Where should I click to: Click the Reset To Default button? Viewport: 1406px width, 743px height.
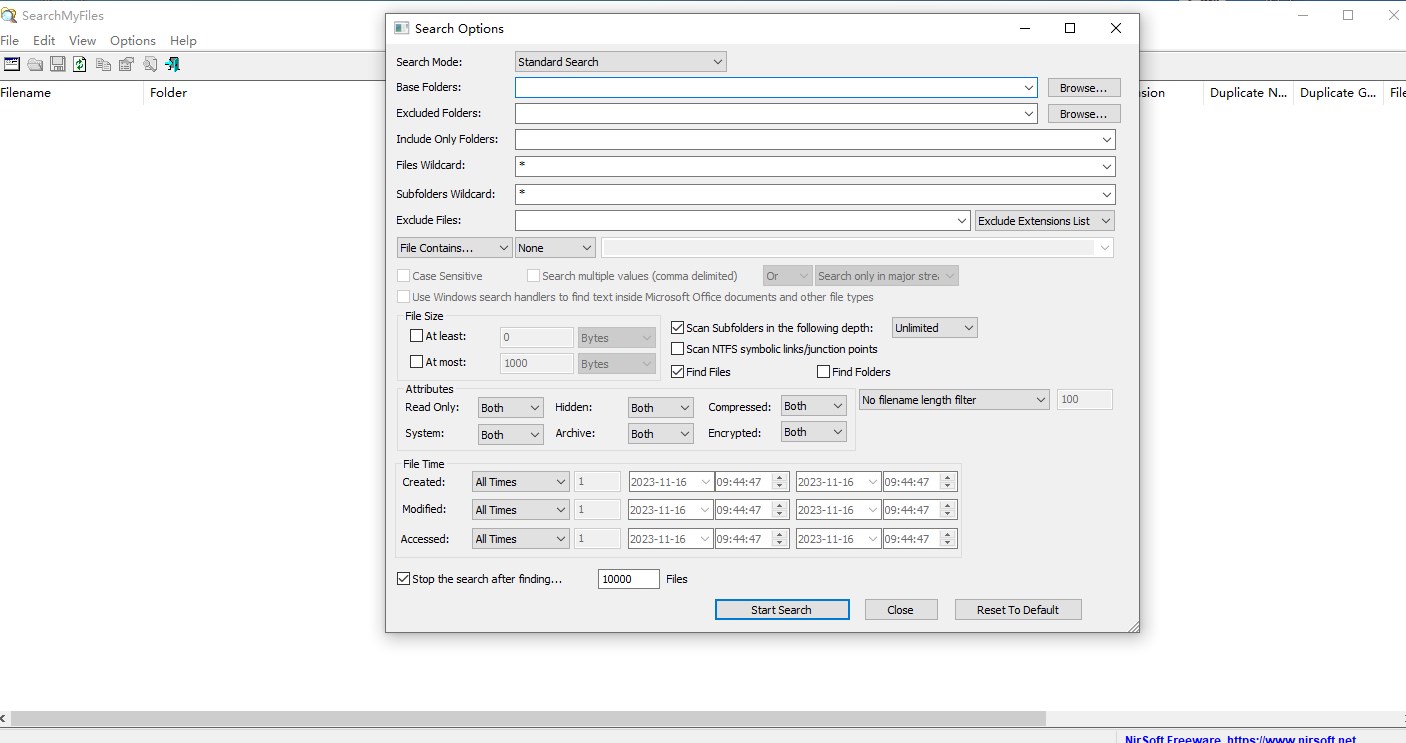(1018, 609)
